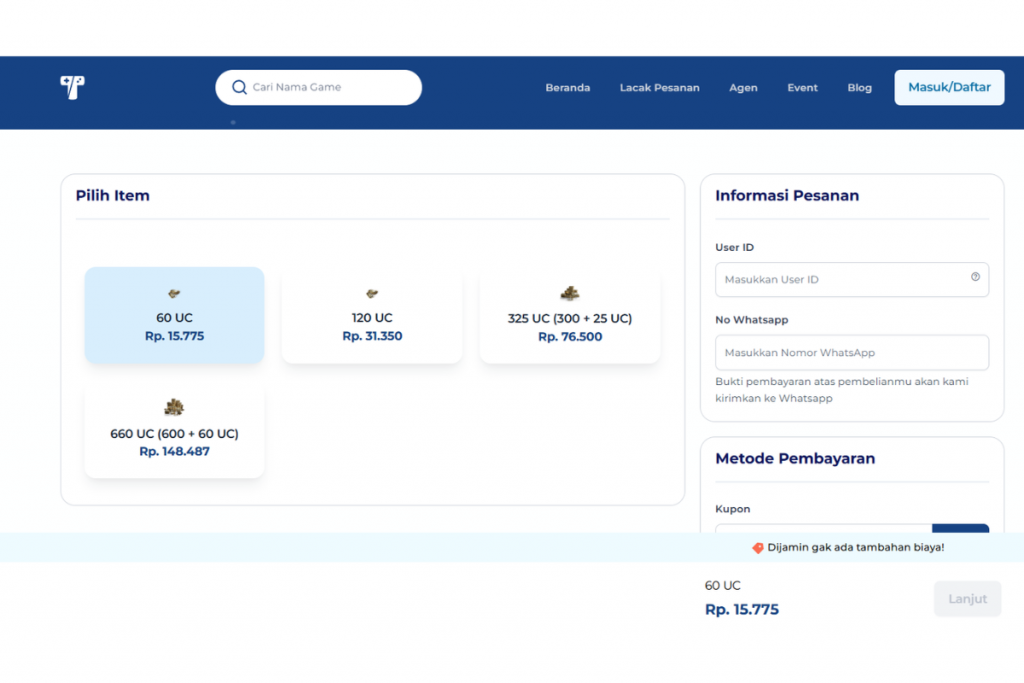1024x683 pixels.
Task: Click the orange tag icon in banner
Action: tap(758, 548)
